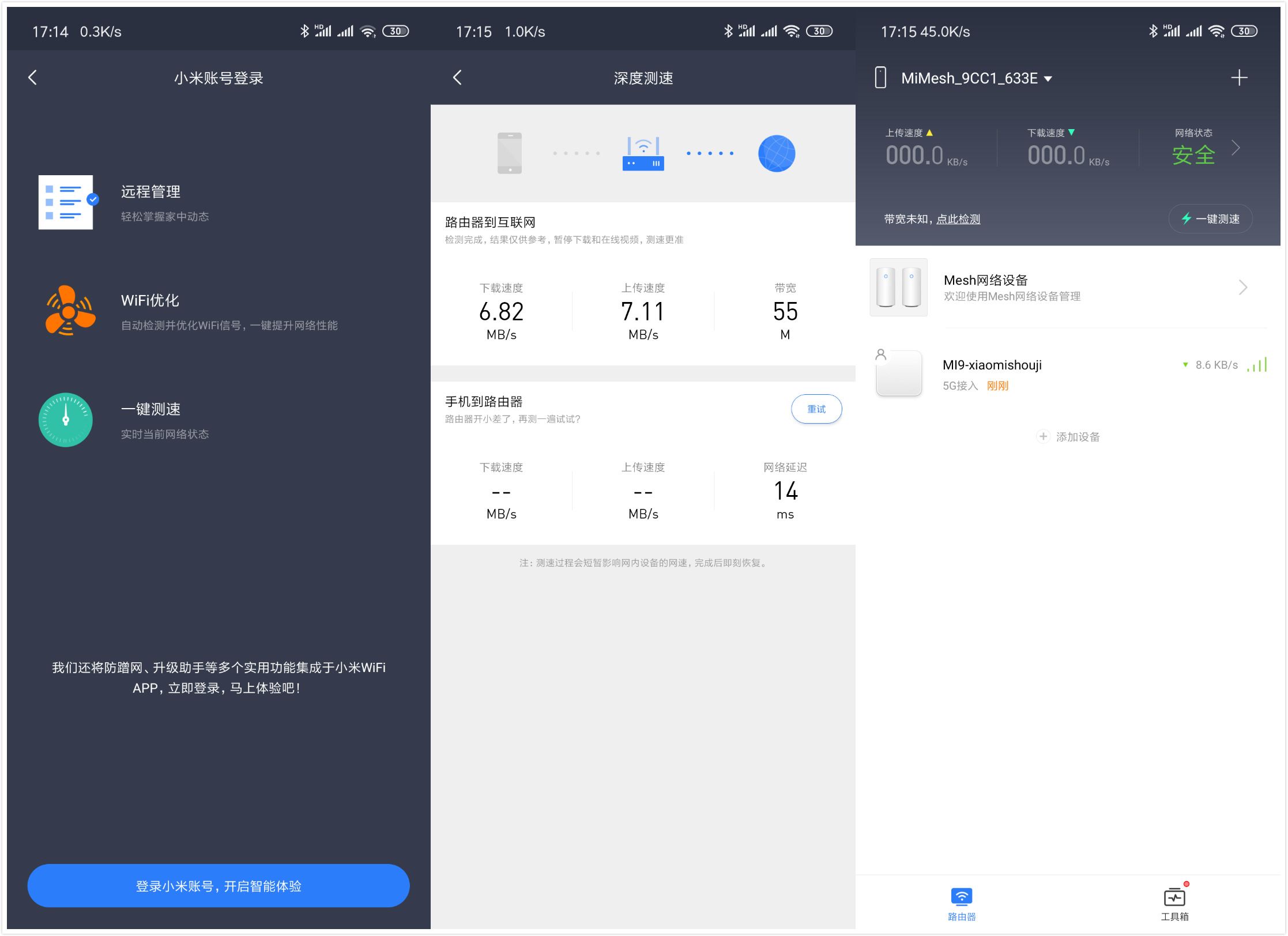
Task: Open the MI9-xiaomishouji device thumbnail
Action: 898,373
